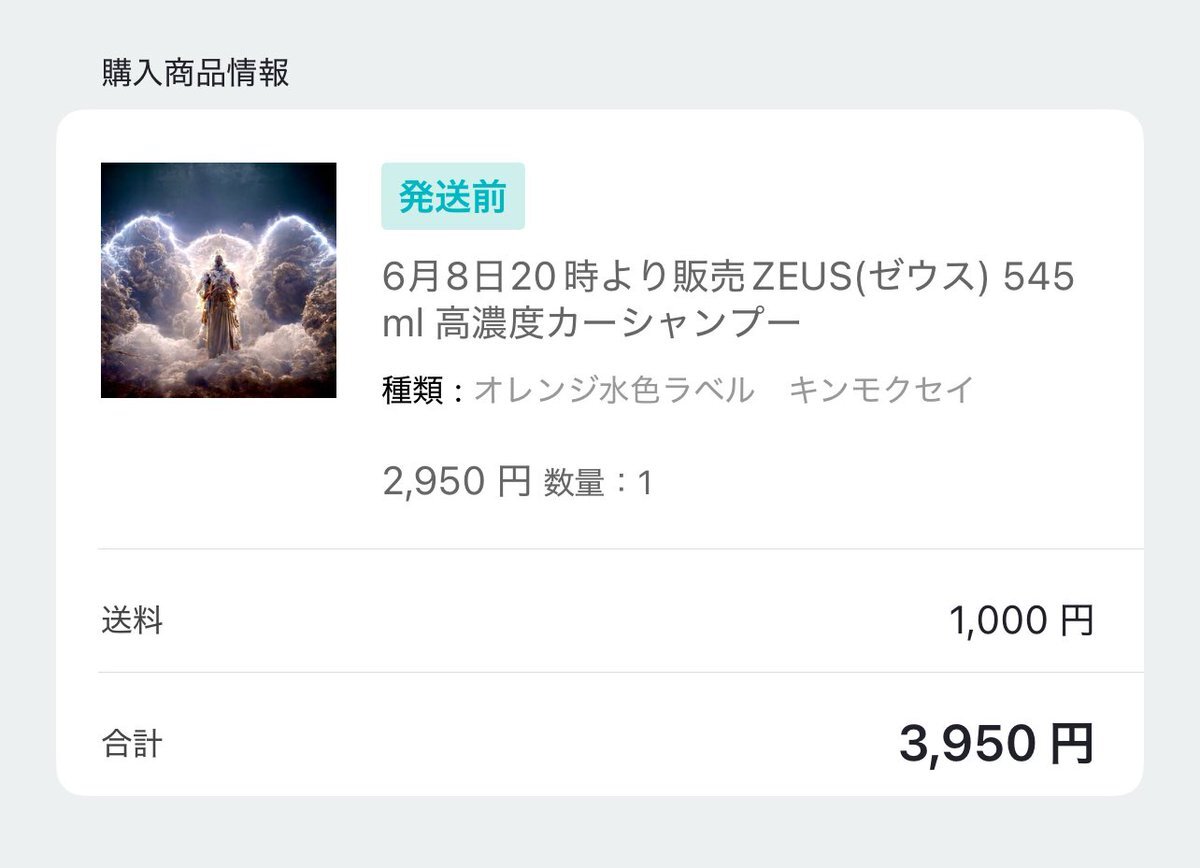Select the 数量:1 quantity text
Image resolution: width=1200 pixels, height=868 pixels.
(598, 484)
